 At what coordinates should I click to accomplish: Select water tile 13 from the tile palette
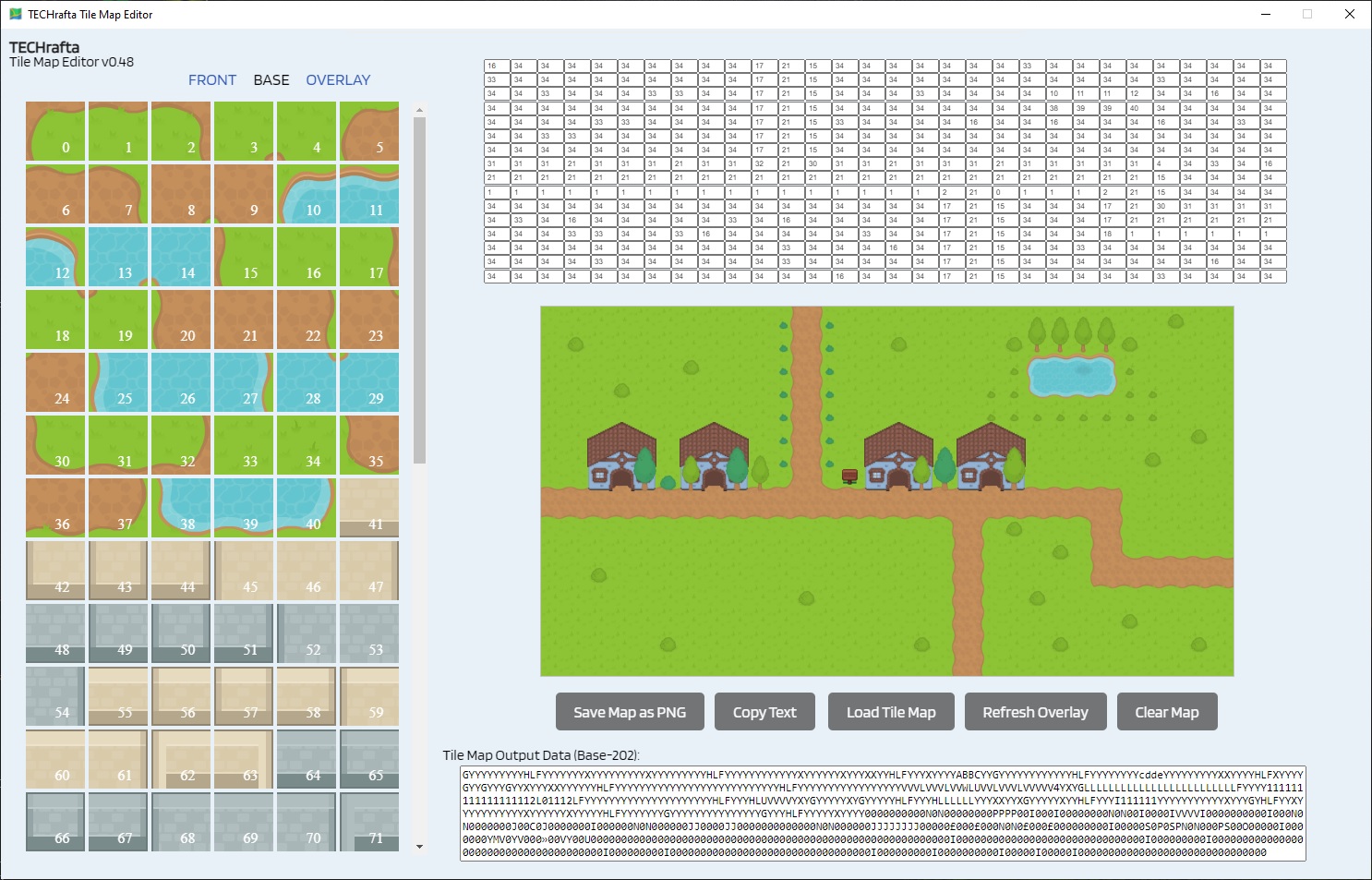118,258
